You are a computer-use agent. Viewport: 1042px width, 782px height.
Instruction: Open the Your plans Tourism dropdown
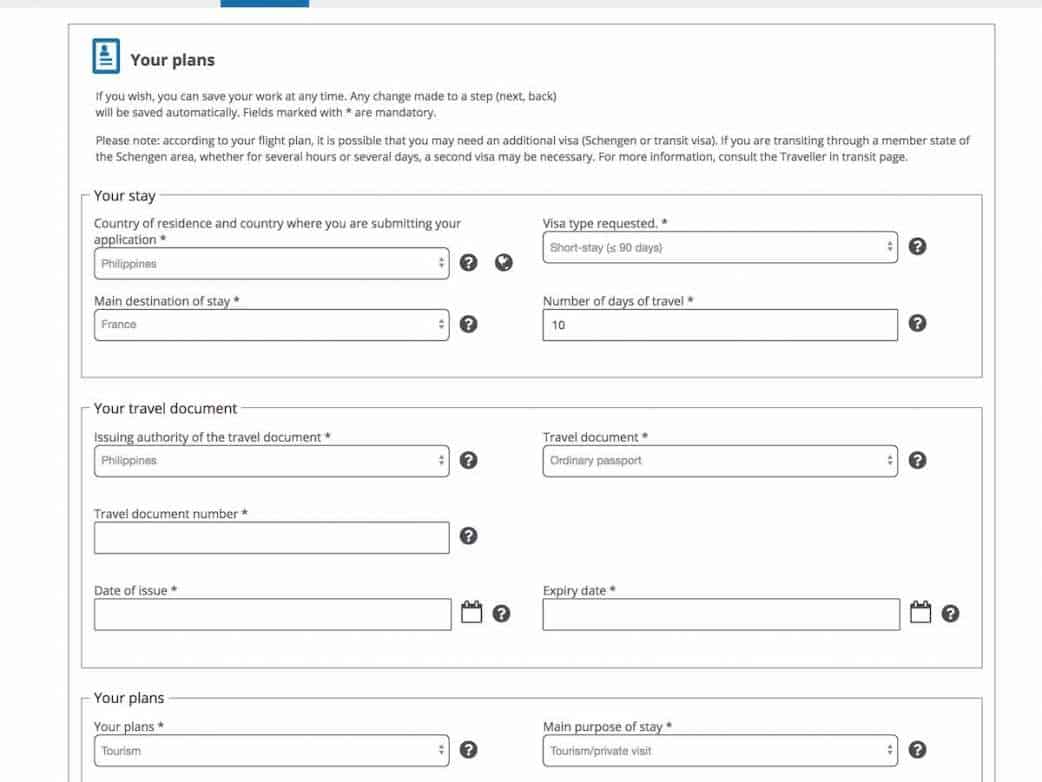(271, 751)
